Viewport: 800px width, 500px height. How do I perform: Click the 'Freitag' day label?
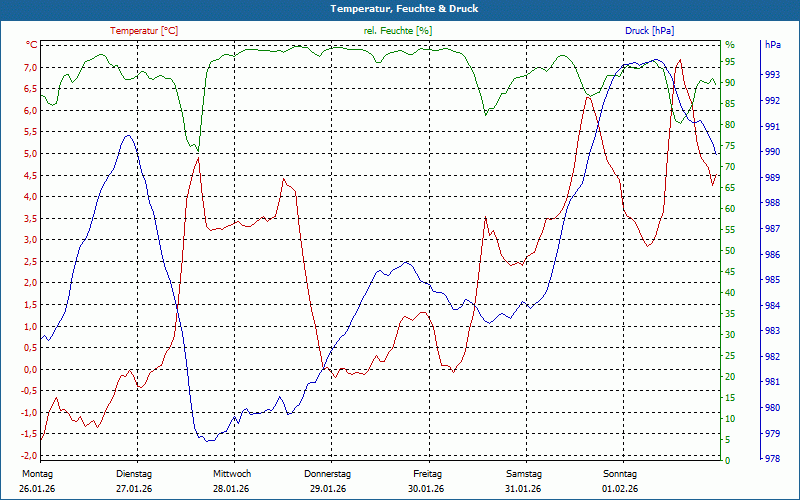click(x=428, y=474)
